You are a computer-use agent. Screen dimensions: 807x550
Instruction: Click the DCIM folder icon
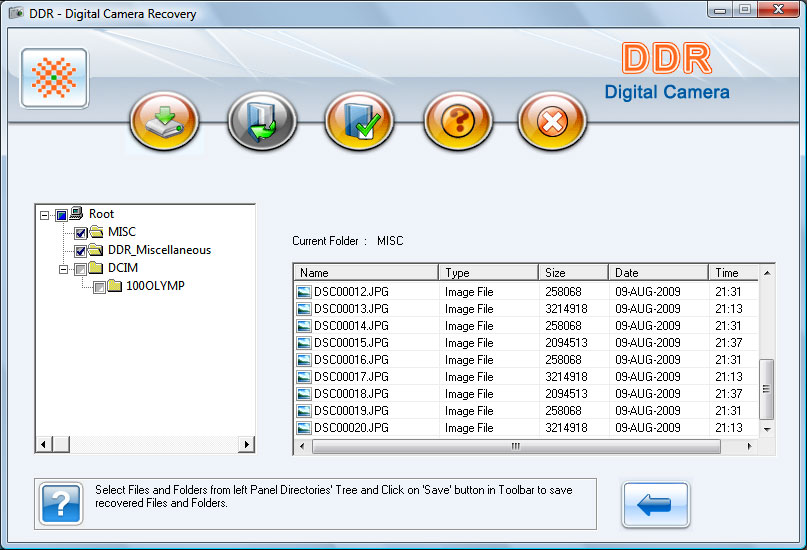pos(96,268)
